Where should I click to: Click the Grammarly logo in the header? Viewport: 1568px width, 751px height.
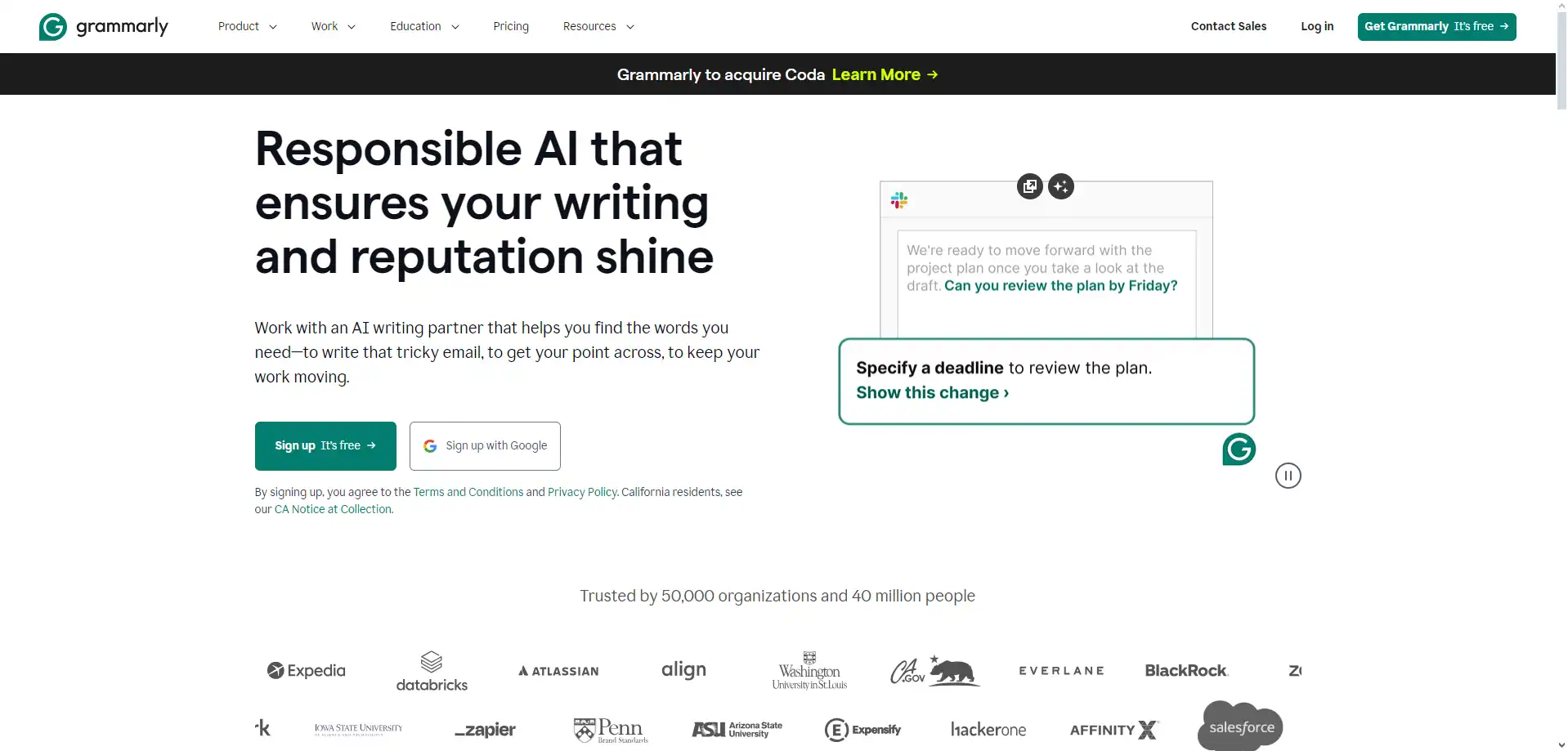click(104, 26)
